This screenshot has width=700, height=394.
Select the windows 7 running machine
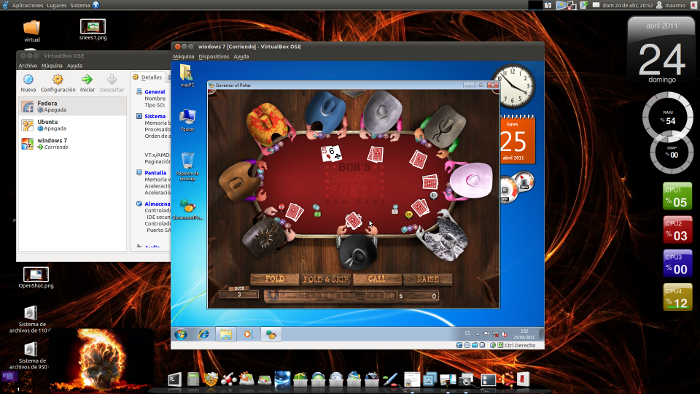(73, 143)
